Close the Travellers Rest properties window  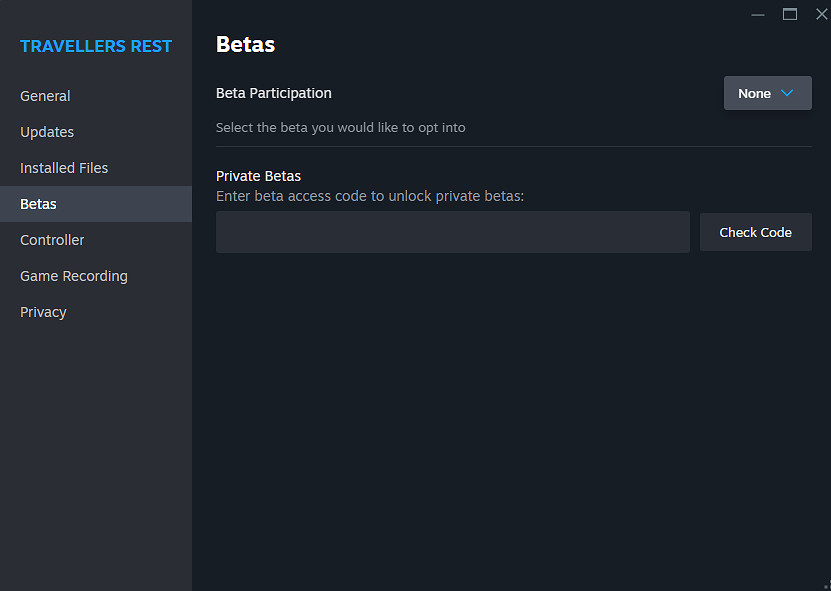(822, 14)
